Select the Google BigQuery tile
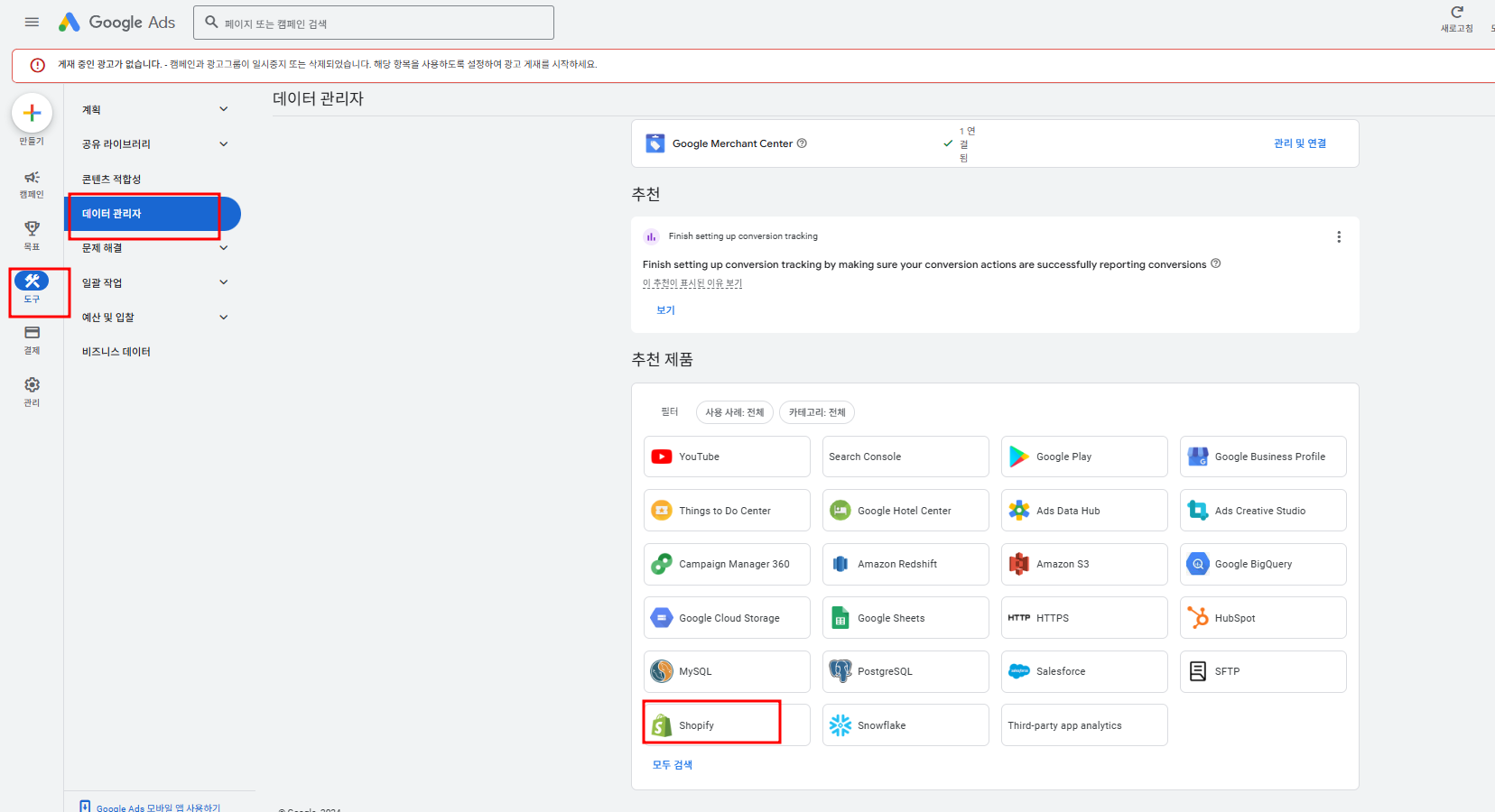Screen dimensions: 1495x812 click(x=1263, y=564)
